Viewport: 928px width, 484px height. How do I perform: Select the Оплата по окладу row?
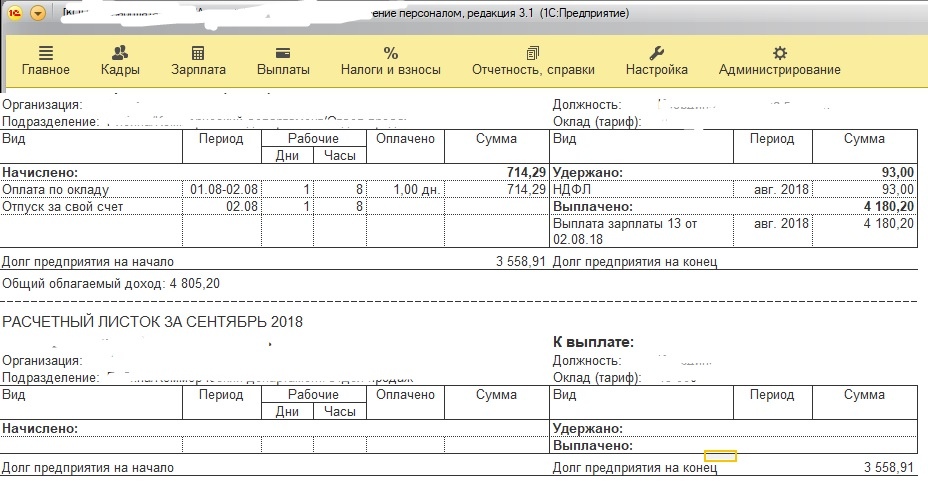click(x=56, y=189)
